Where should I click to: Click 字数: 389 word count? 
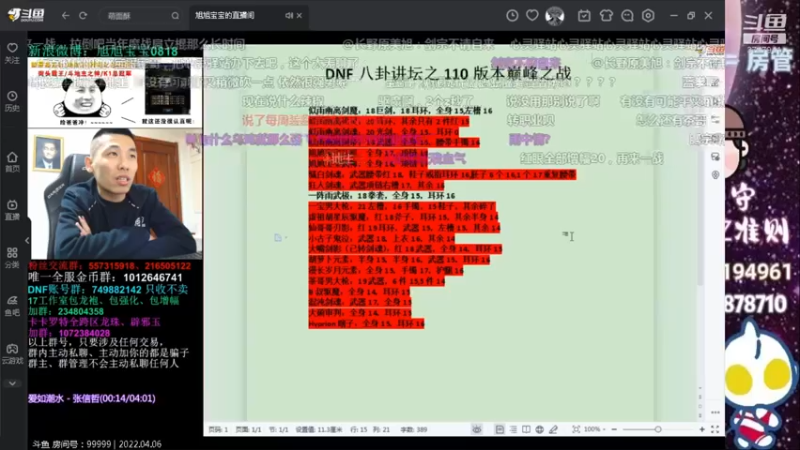pyautogui.click(x=414, y=430)
